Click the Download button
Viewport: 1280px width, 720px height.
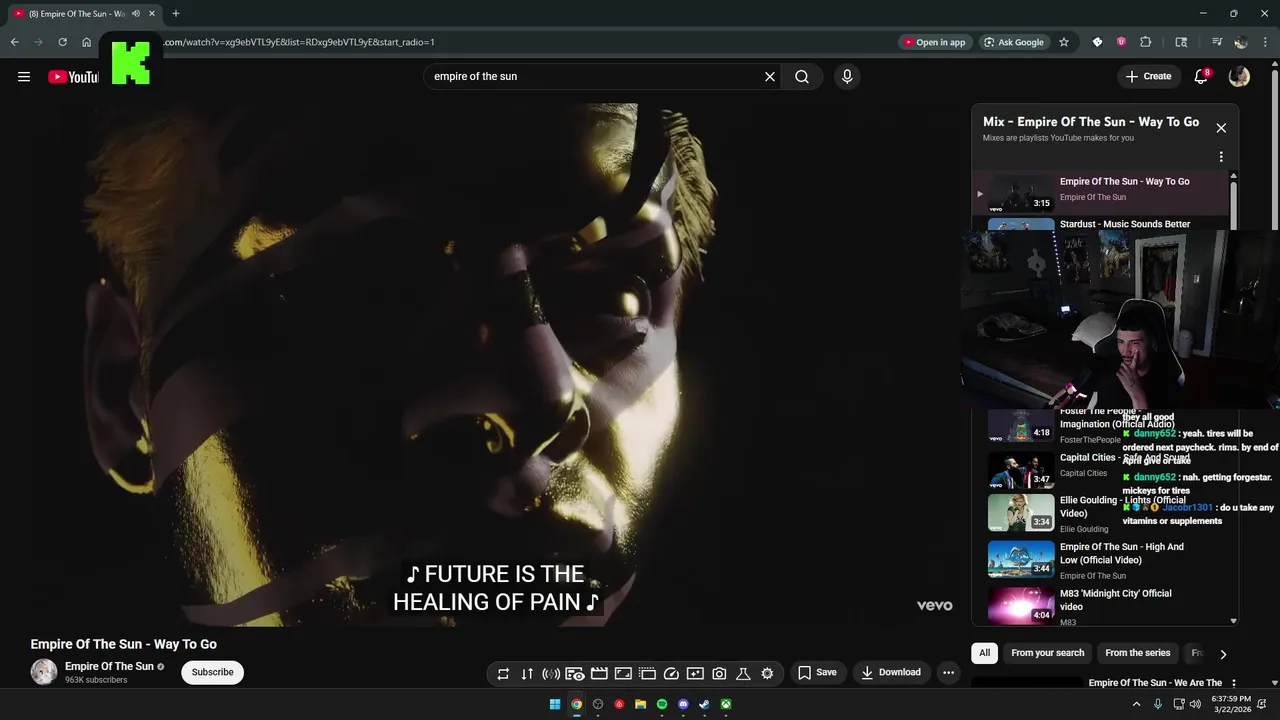click(891, 673)
